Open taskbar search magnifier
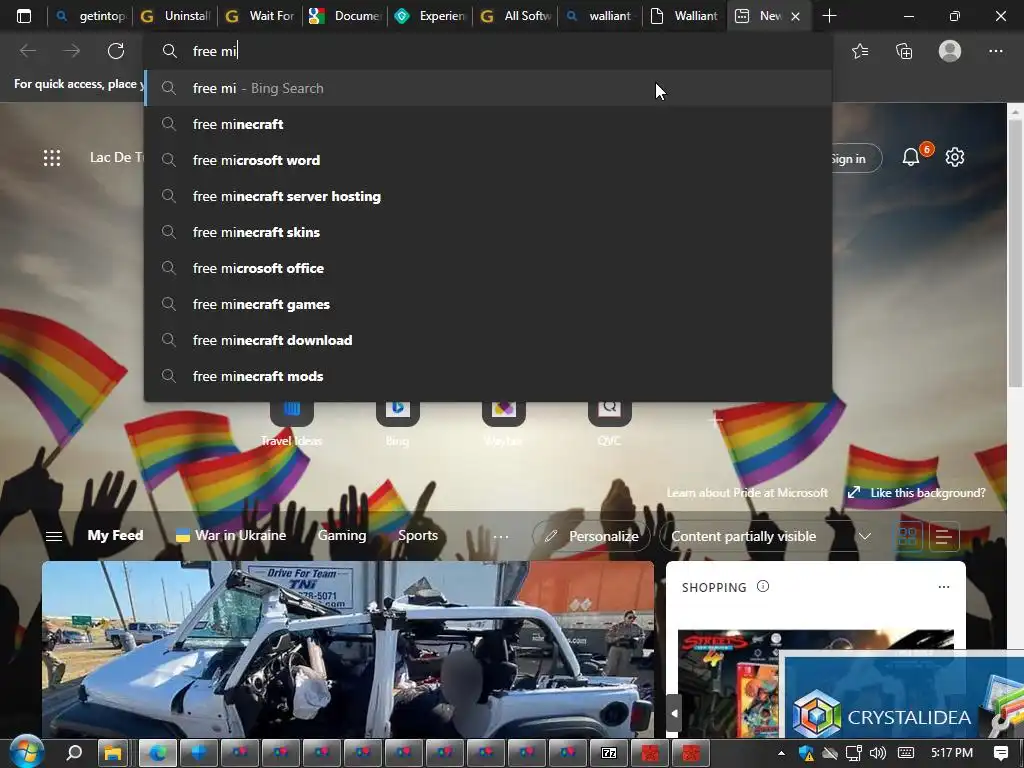The image size is (1024, 768). 74,753
